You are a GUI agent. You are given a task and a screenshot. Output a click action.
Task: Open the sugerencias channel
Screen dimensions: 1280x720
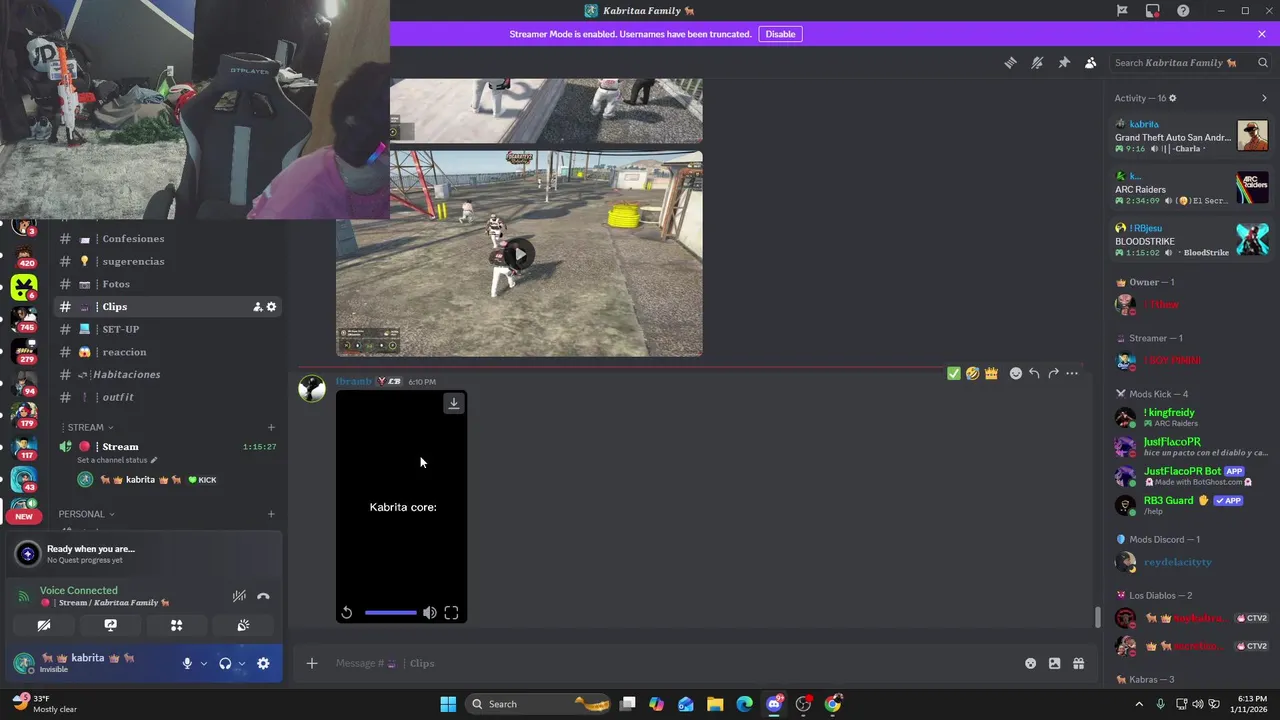point(168,261)
